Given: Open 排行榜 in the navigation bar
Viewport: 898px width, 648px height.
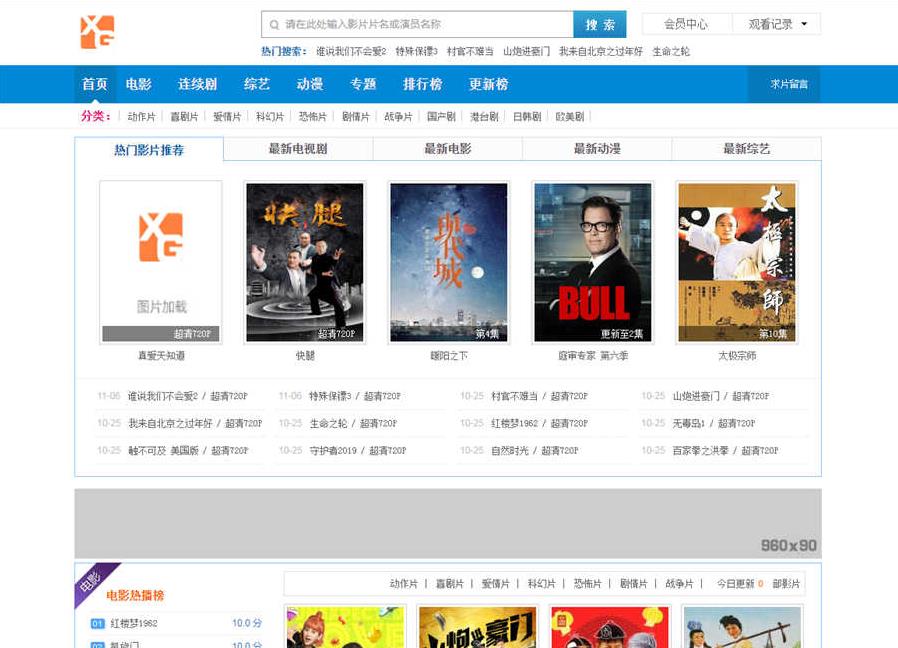Looking at the screenshot, I should click(422, 84).
